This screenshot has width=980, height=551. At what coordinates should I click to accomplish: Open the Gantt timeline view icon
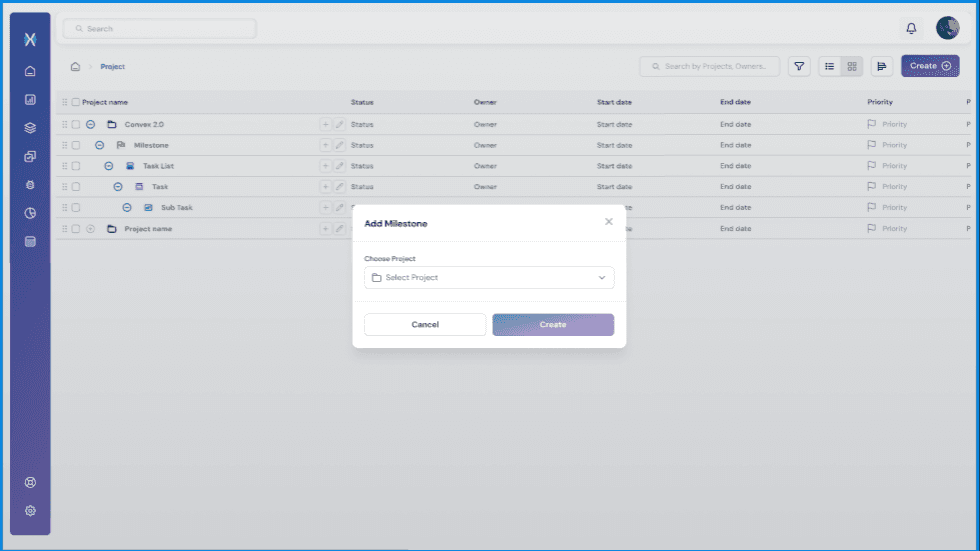coord(882,66)
